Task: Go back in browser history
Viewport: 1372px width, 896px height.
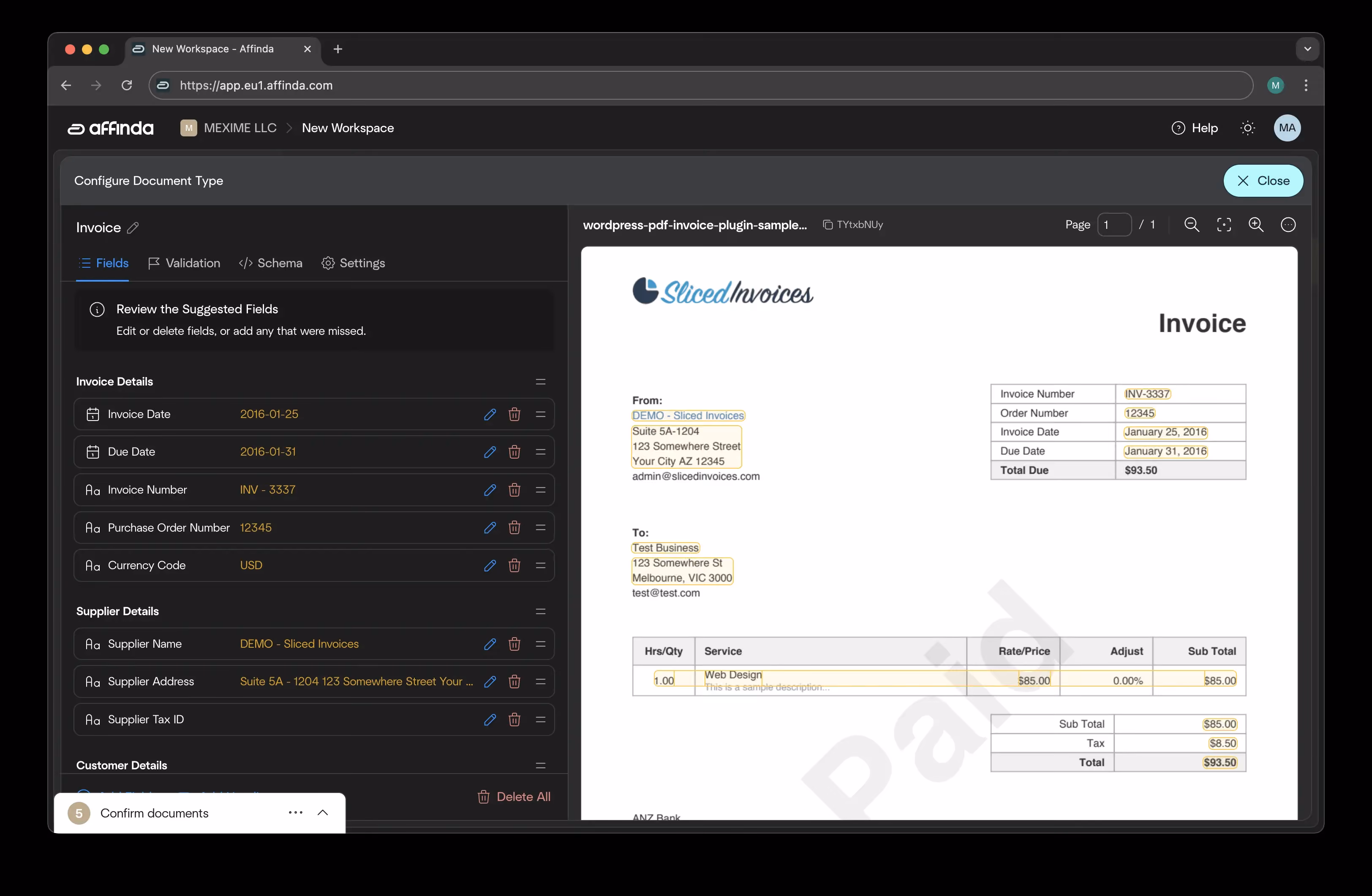Action: tap(66, 85)
